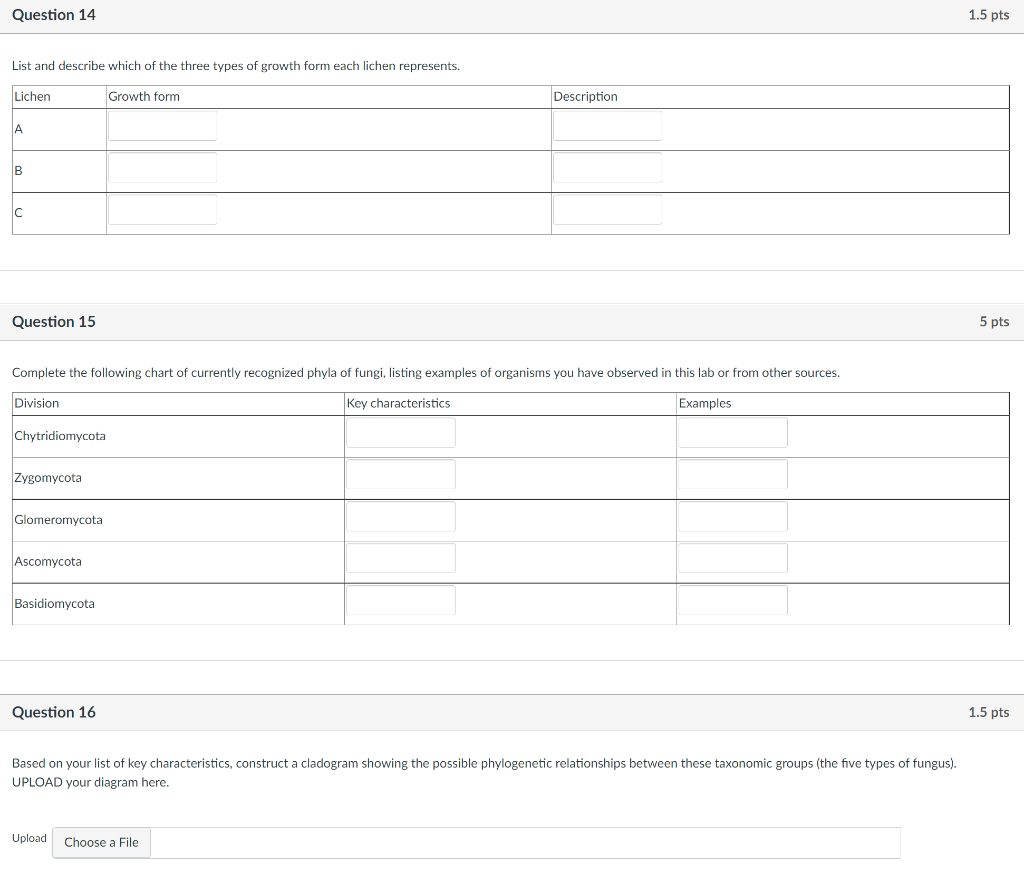Viewport: 1024px width, 883px height.
Task: Select the Question 16 heading
Action: [54, 713]
